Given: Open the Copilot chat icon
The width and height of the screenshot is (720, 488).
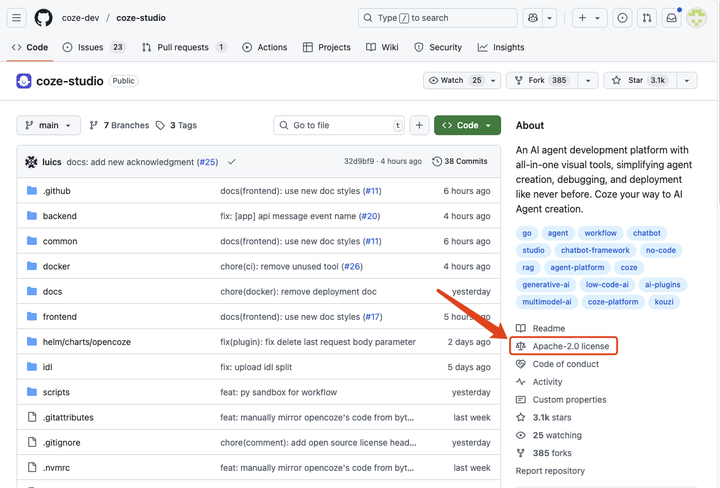Looking at the screenshot, I should 533,18.
